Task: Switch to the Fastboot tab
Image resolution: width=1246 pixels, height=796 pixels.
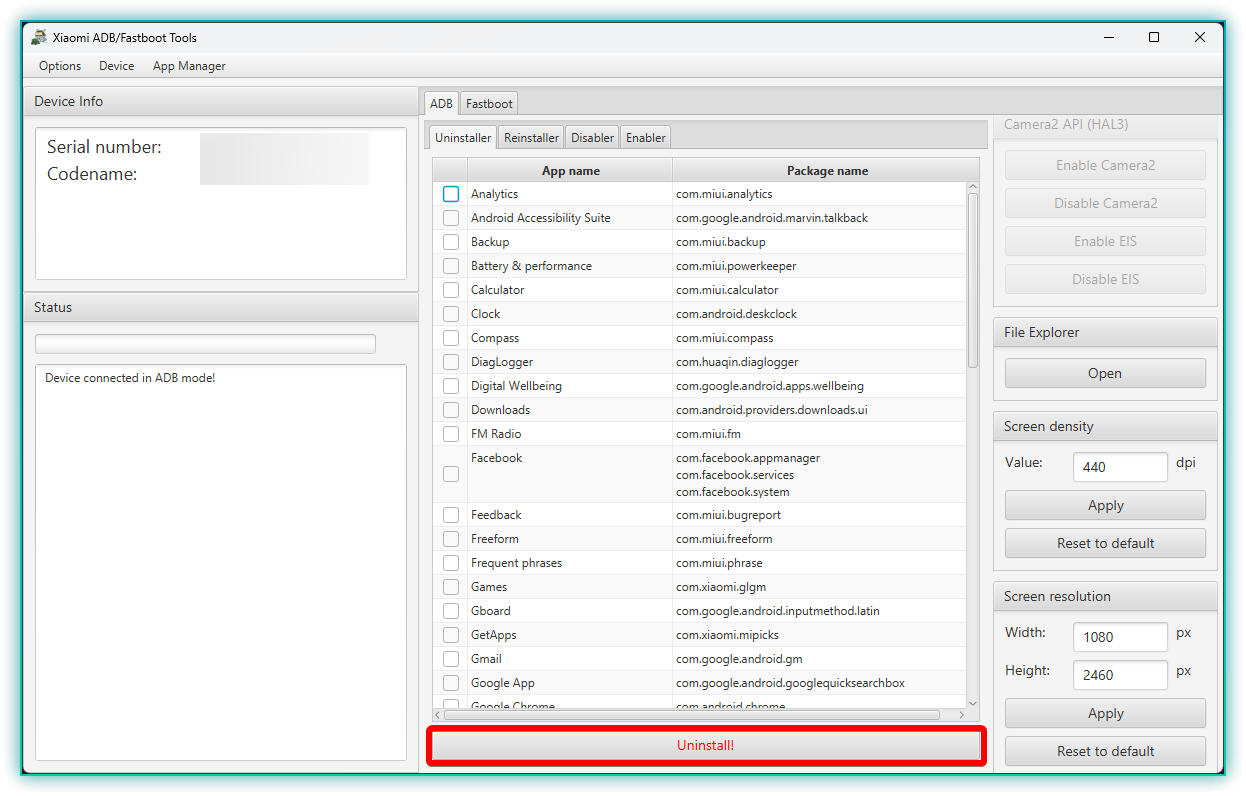Action: [x=489, y=103]
